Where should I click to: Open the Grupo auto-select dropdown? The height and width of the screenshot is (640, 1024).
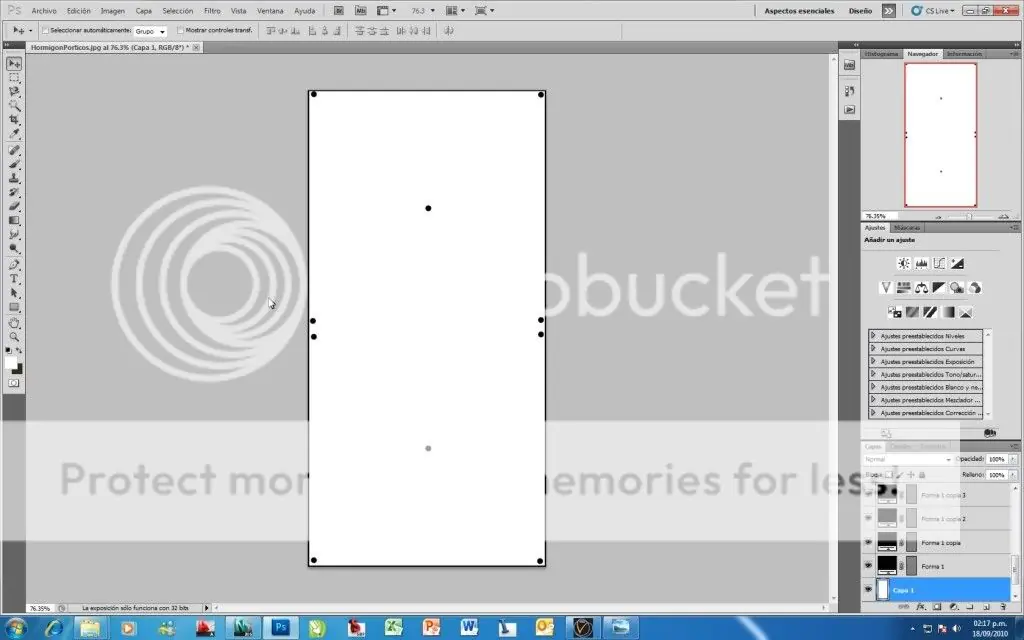coord(150,31)
